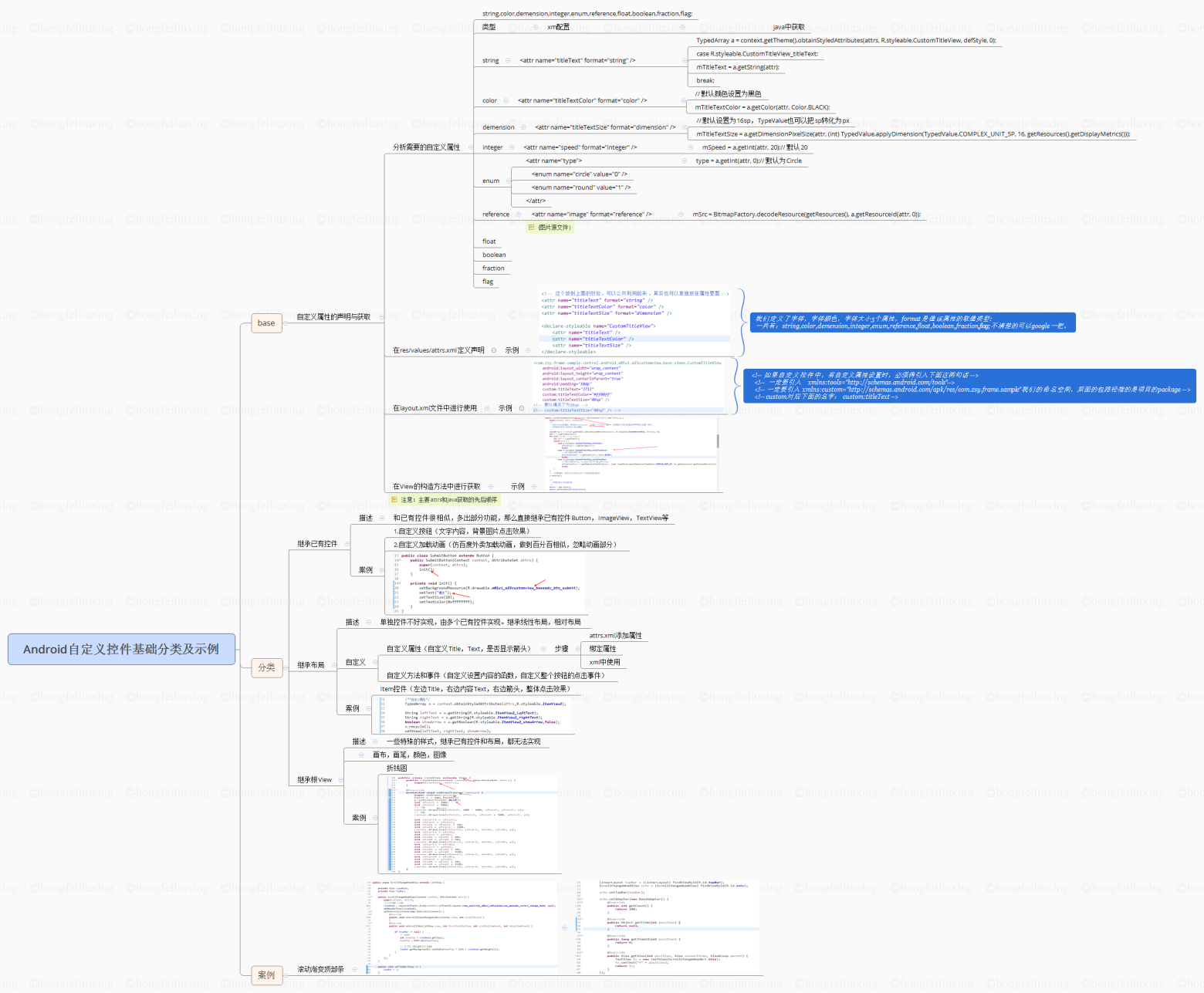
Task: Collapse the demension branch circle
Action: pos(524,127)
